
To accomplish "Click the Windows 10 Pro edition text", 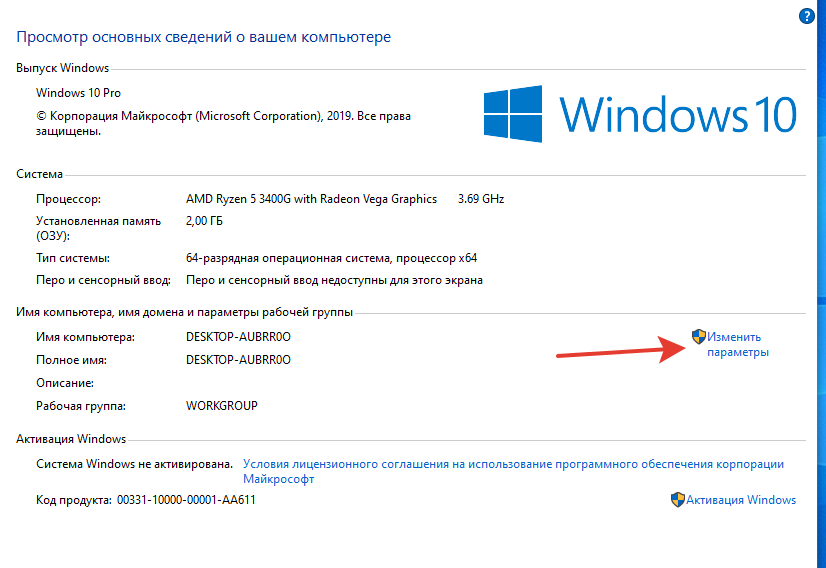I will pos(78,93).
